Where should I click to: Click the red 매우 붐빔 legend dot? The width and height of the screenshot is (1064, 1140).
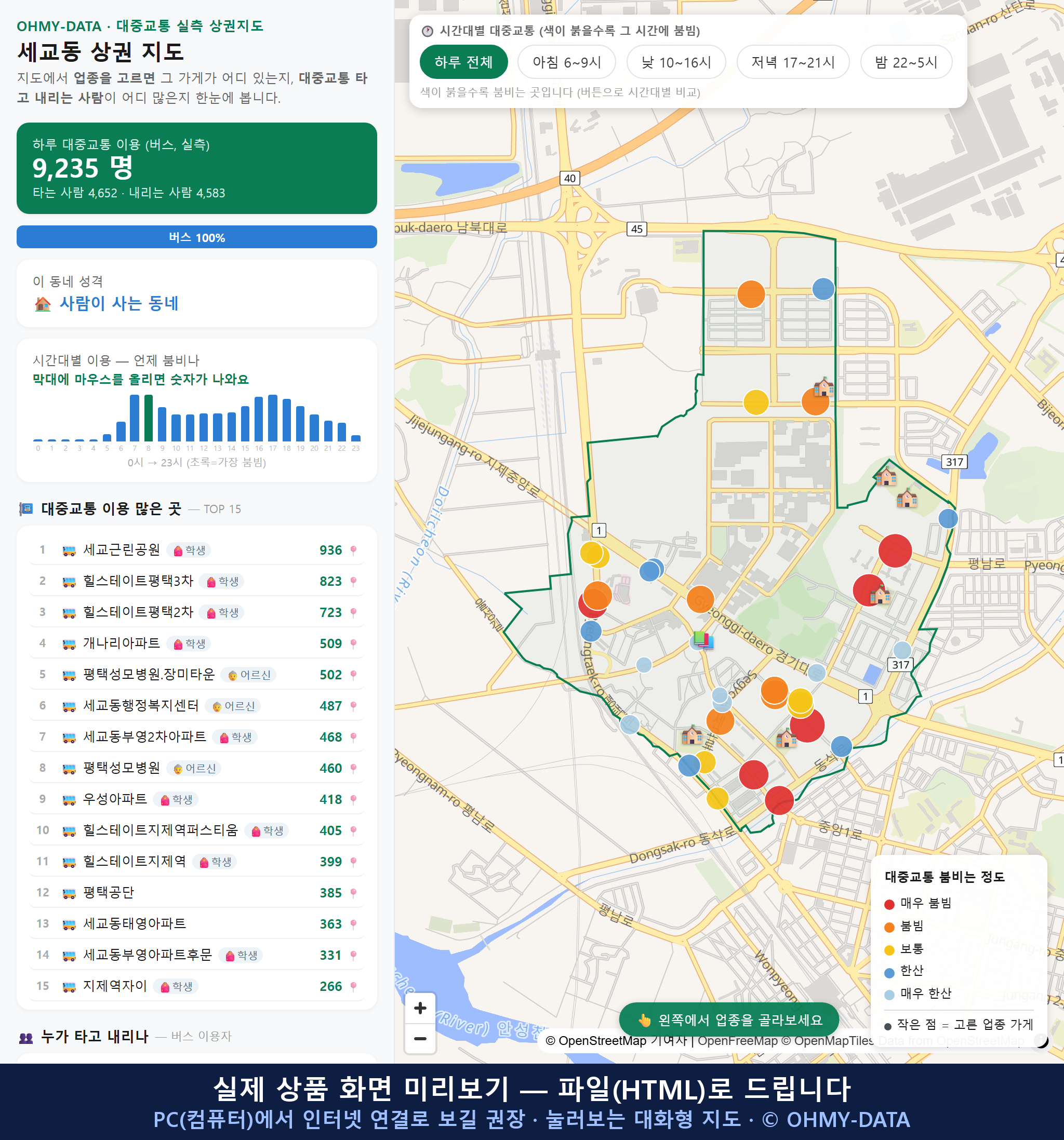pyautogui.click(x=889, y=904)
